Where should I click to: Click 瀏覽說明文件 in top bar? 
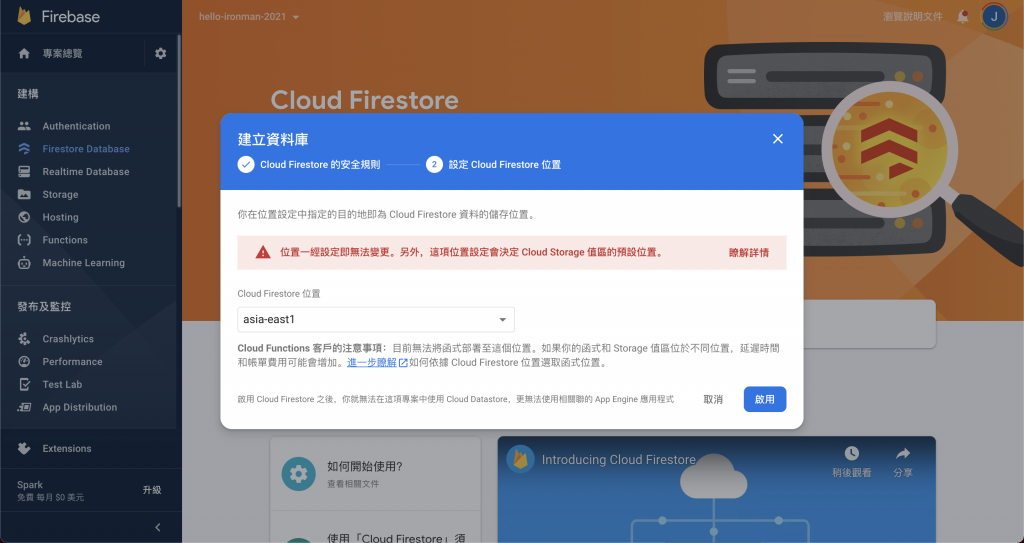point(912,17)
